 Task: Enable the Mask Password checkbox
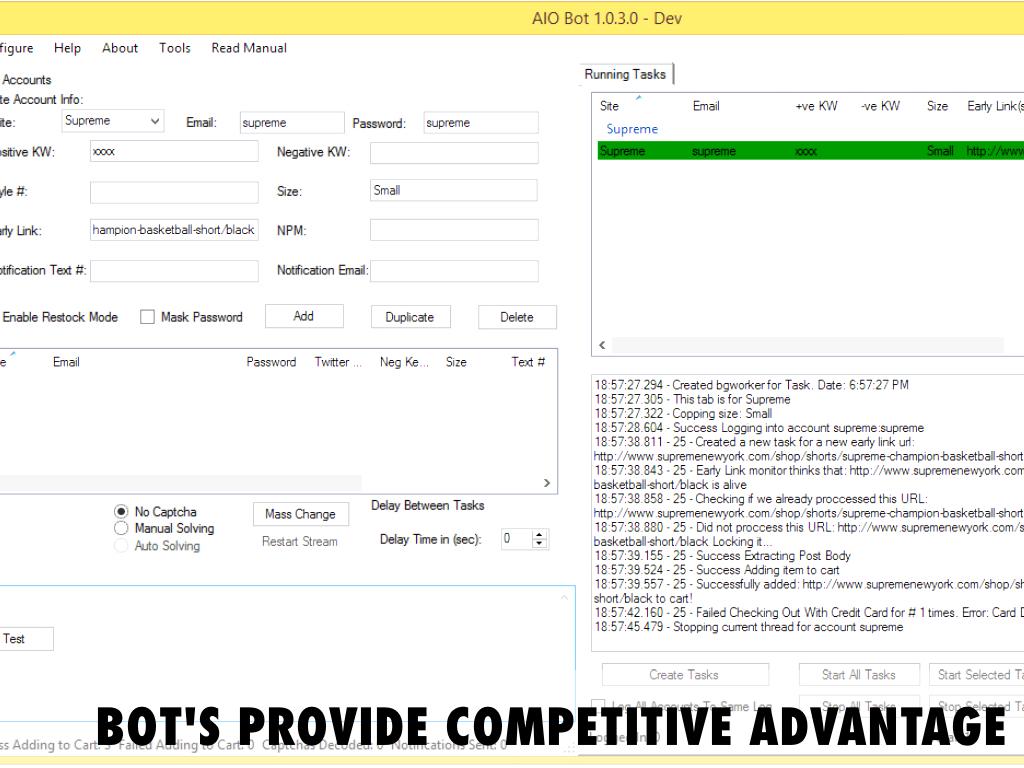coord(147,317)
